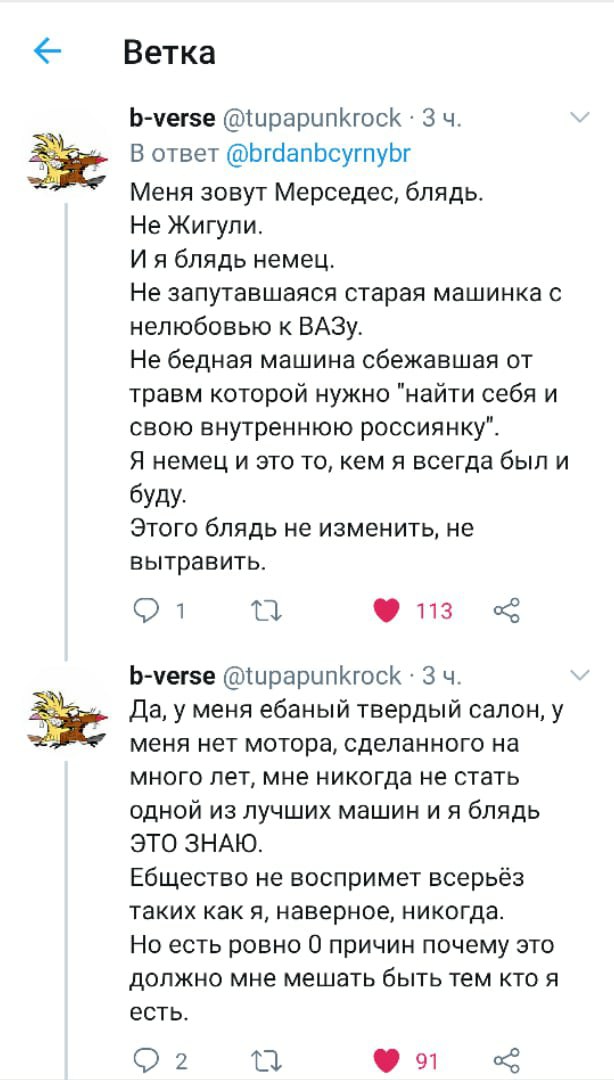Share the second tweet
The image size is (614, 1080).
click(x=507, y=1059)
